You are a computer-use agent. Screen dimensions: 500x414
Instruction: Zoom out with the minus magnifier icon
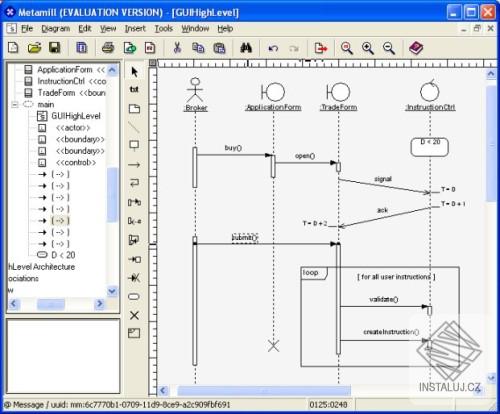pos(389,48)
